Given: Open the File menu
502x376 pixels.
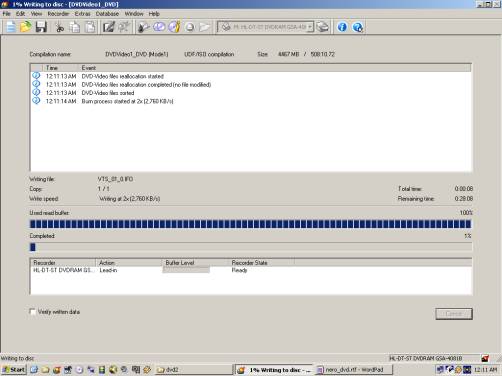Looking at the screenshot, I should click(7, 14).
